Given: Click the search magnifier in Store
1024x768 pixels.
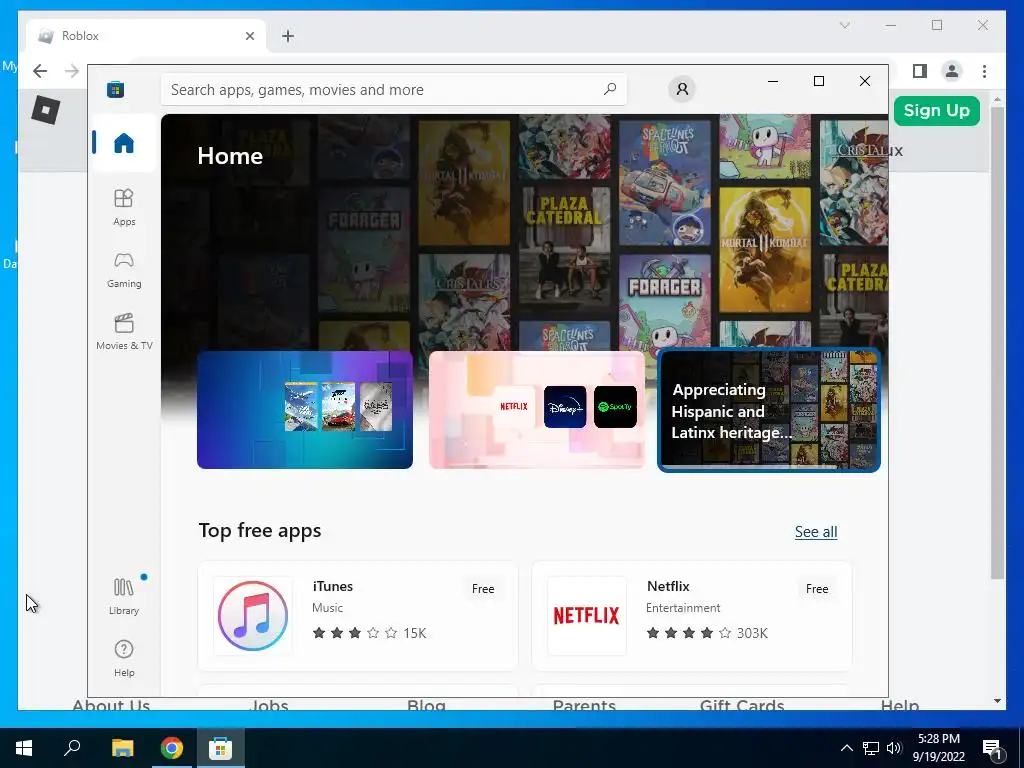Looking at the screenshot, I should (x=609, y=89).
